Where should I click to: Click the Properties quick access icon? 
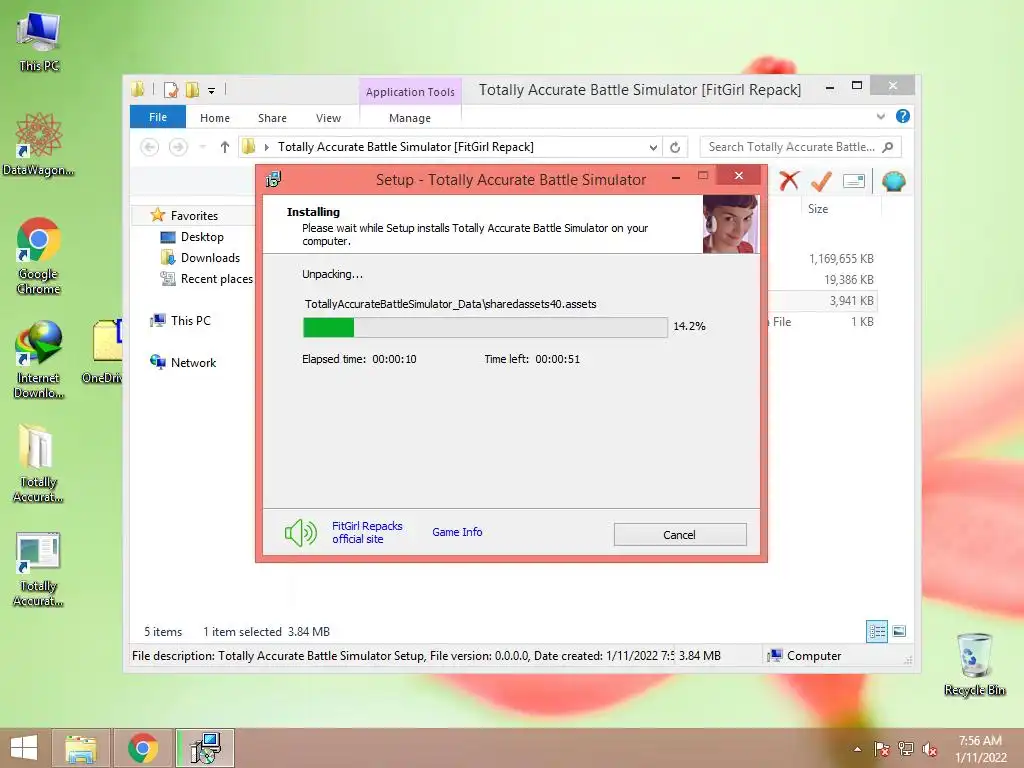pos(171,90)
